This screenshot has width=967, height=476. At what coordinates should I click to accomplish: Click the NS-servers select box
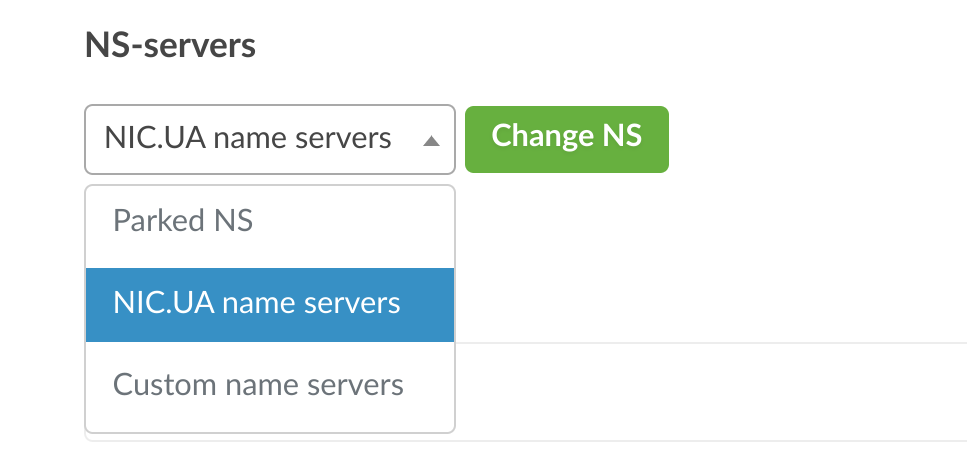[x=270, y=139]
